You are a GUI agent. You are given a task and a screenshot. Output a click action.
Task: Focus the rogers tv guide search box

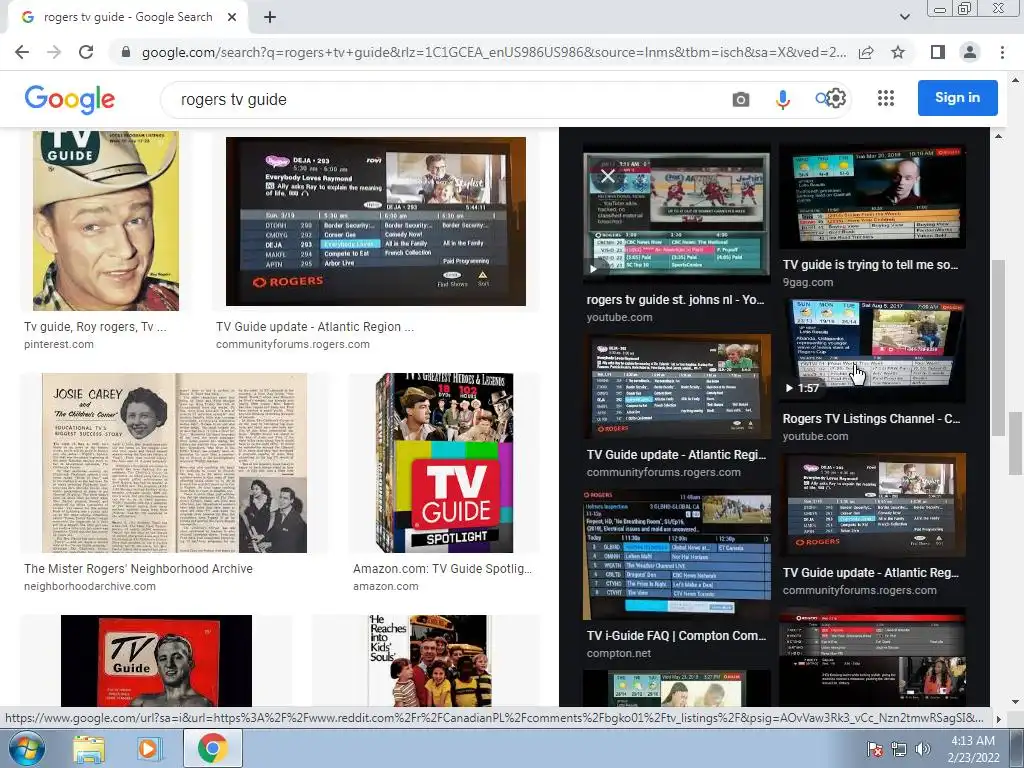tap(444, 99)
